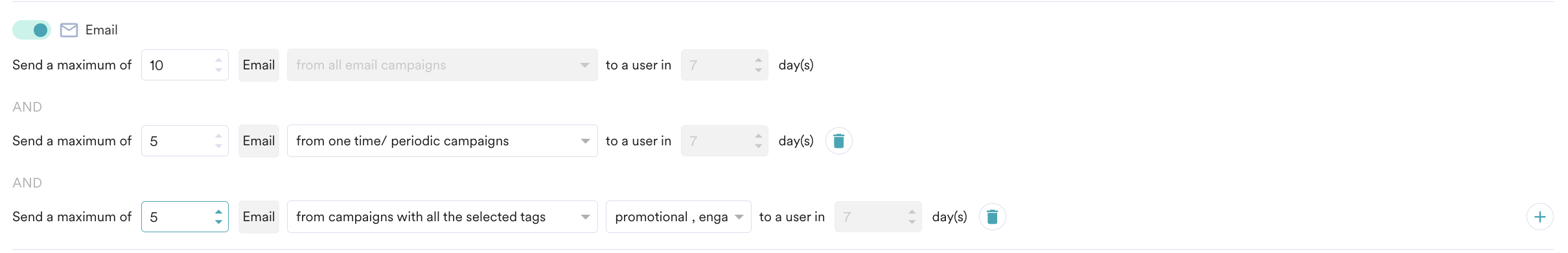Click the third rule's days field showing 7
1568x253 pixels.
tap(878, 217)
